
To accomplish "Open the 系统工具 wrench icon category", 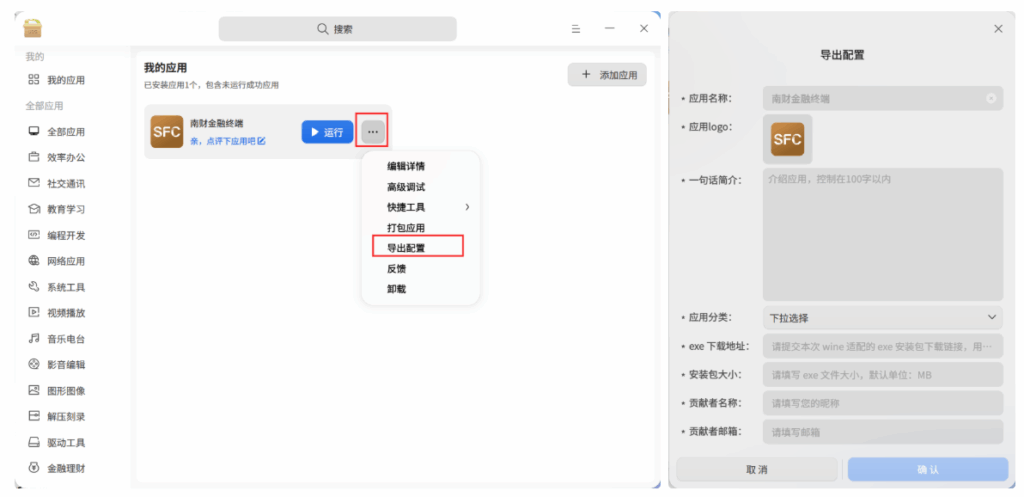I will click(x=34, y=287).
